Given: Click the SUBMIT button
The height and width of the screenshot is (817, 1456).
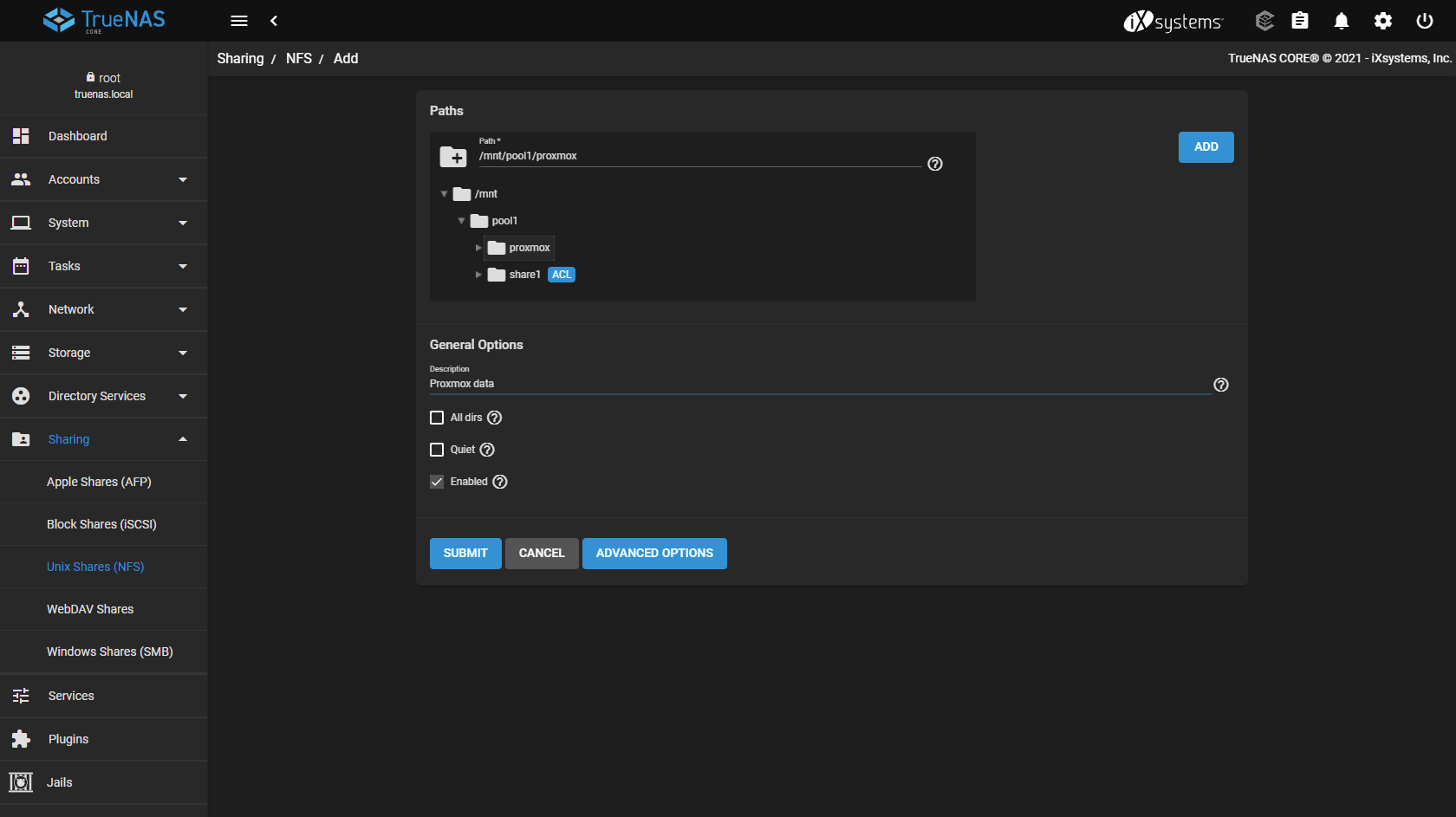Looking at the screenshot, I should 465,554.
